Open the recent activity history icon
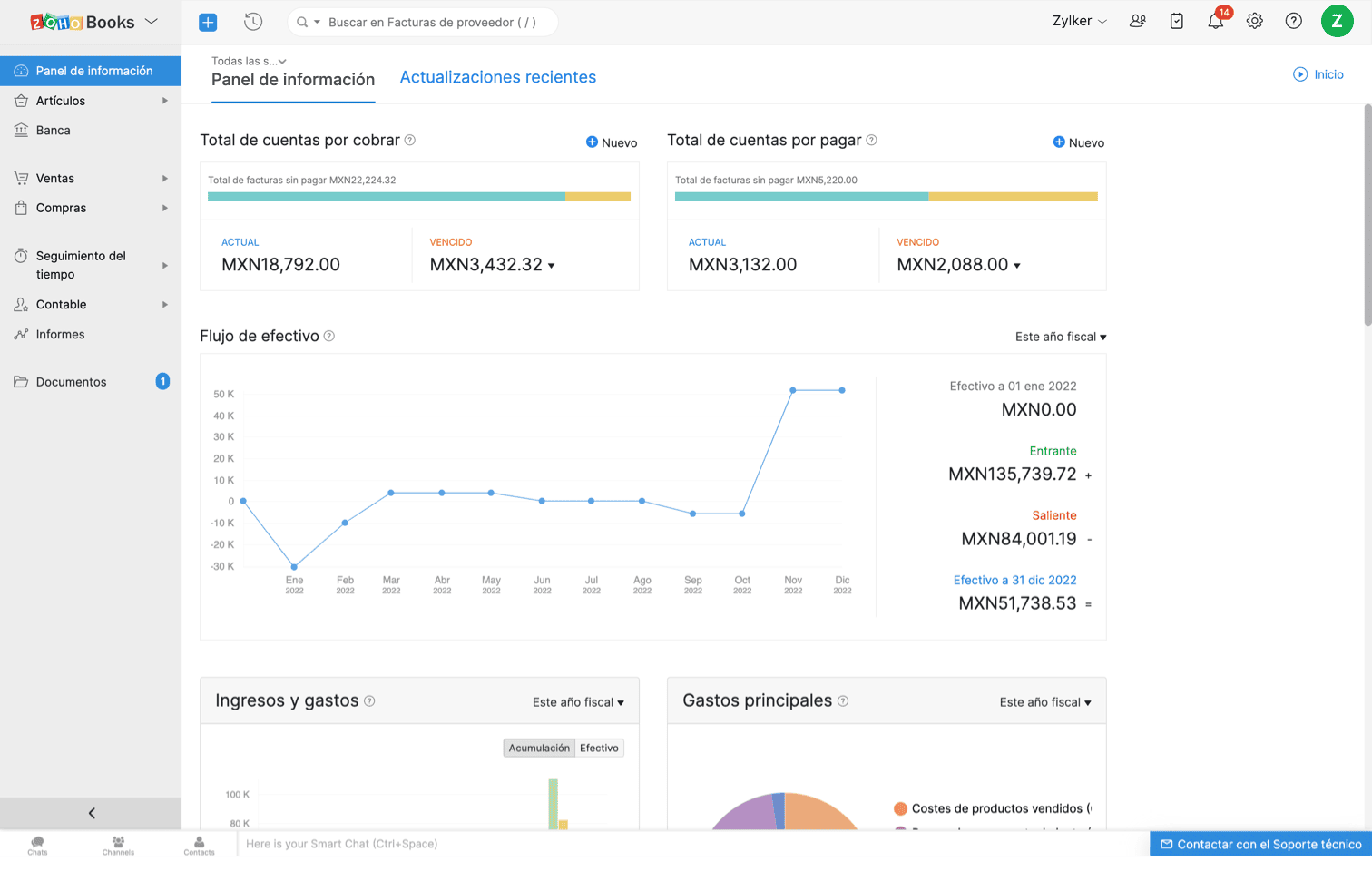The height and width of the screenshot is (871, 1372). coord(253,22)
